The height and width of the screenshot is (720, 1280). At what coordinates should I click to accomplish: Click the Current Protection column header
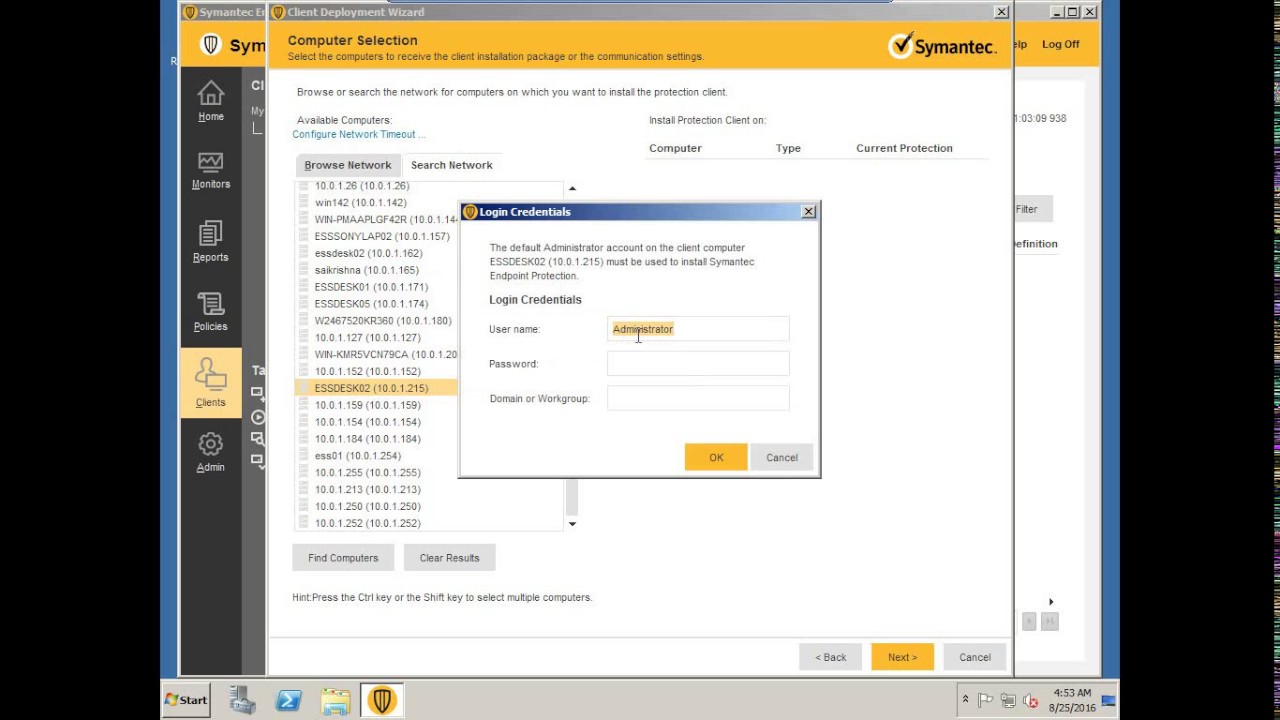904,148
